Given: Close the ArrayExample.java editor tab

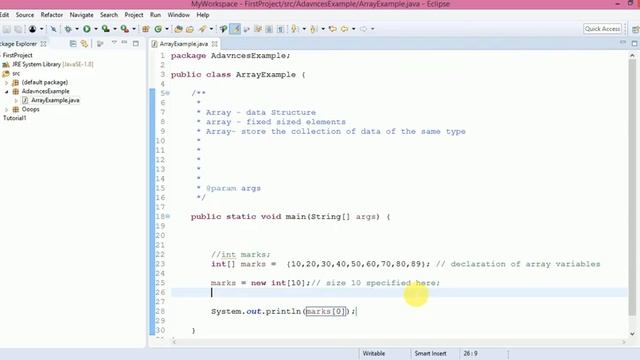Looking at the screenshot, I should tap(215, 44).
